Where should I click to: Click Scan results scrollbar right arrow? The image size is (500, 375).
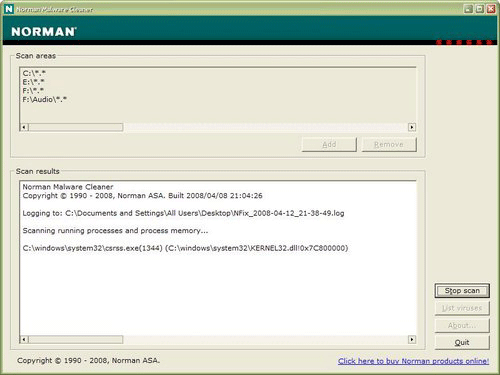point(412,339)
